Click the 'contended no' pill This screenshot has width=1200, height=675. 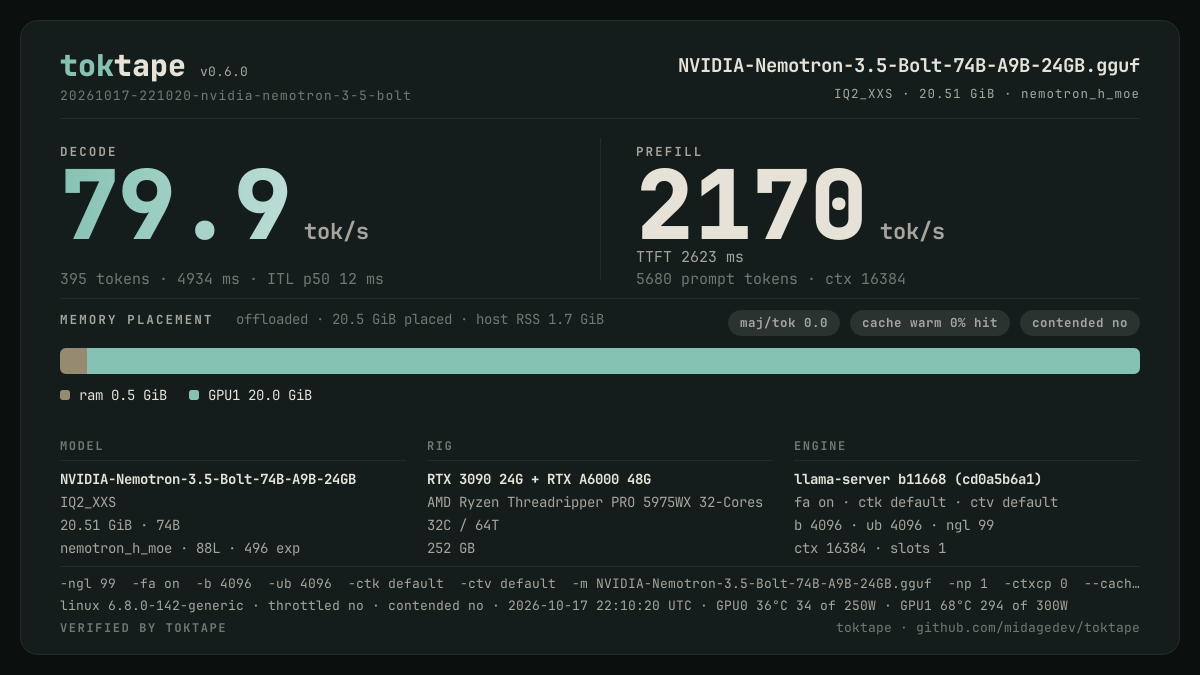1080,323
